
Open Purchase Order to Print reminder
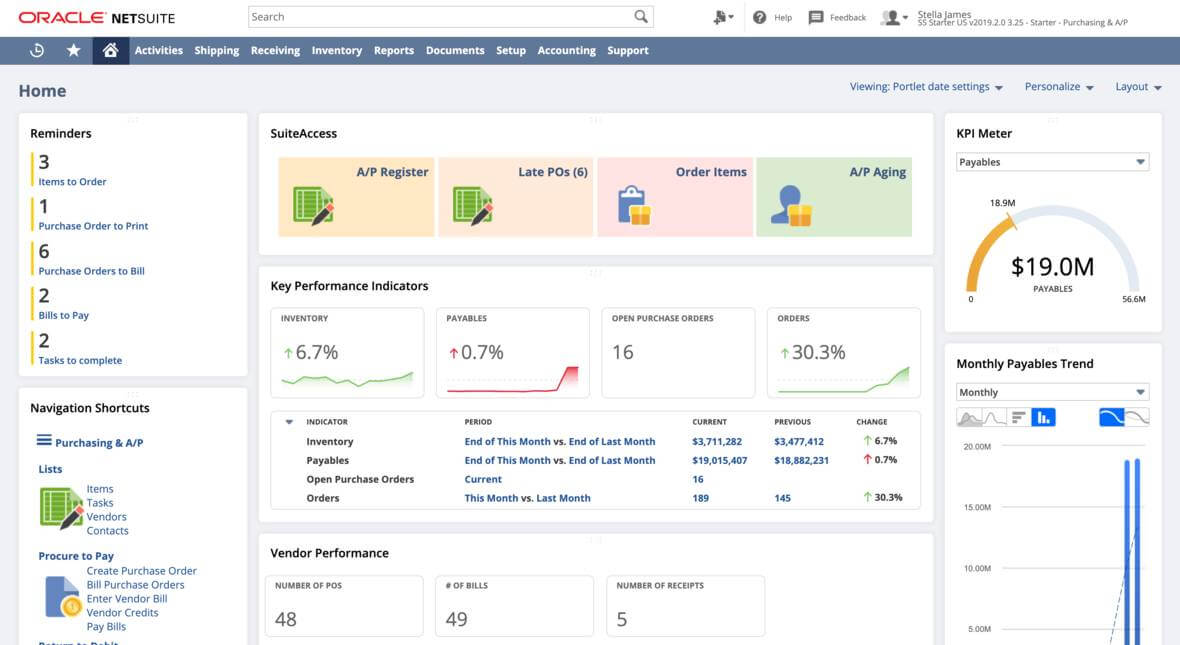click(x=93, y=226)
